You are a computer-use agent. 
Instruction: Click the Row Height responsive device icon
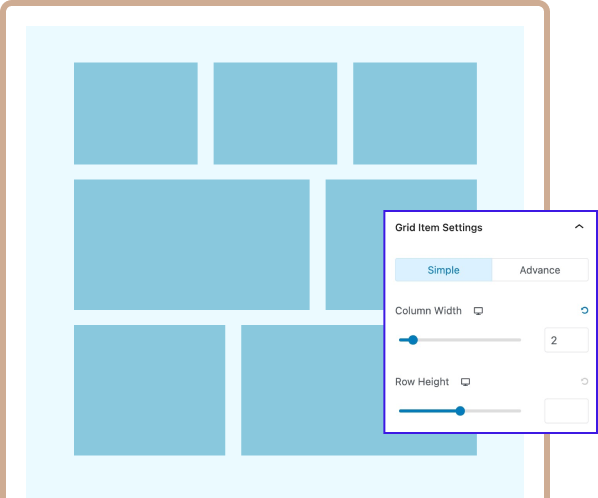tap(465, 382)
